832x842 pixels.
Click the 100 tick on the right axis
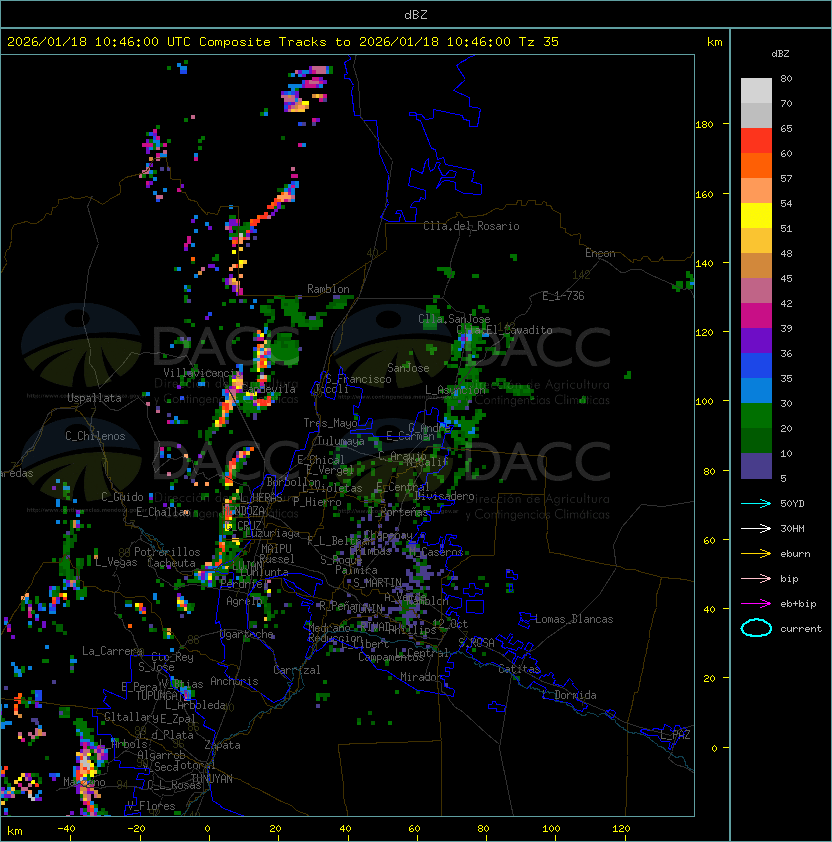[x=704, y=401]
